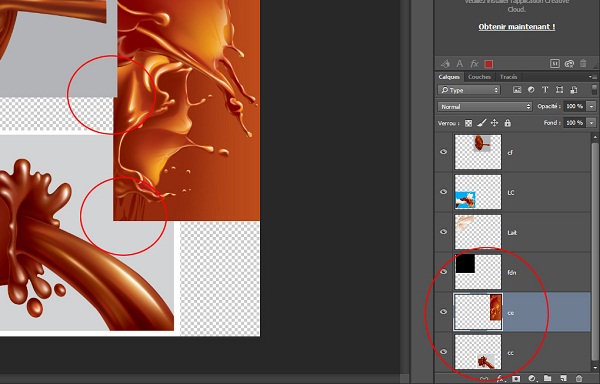Select the cc layer thumbnail

coord(478,352)
